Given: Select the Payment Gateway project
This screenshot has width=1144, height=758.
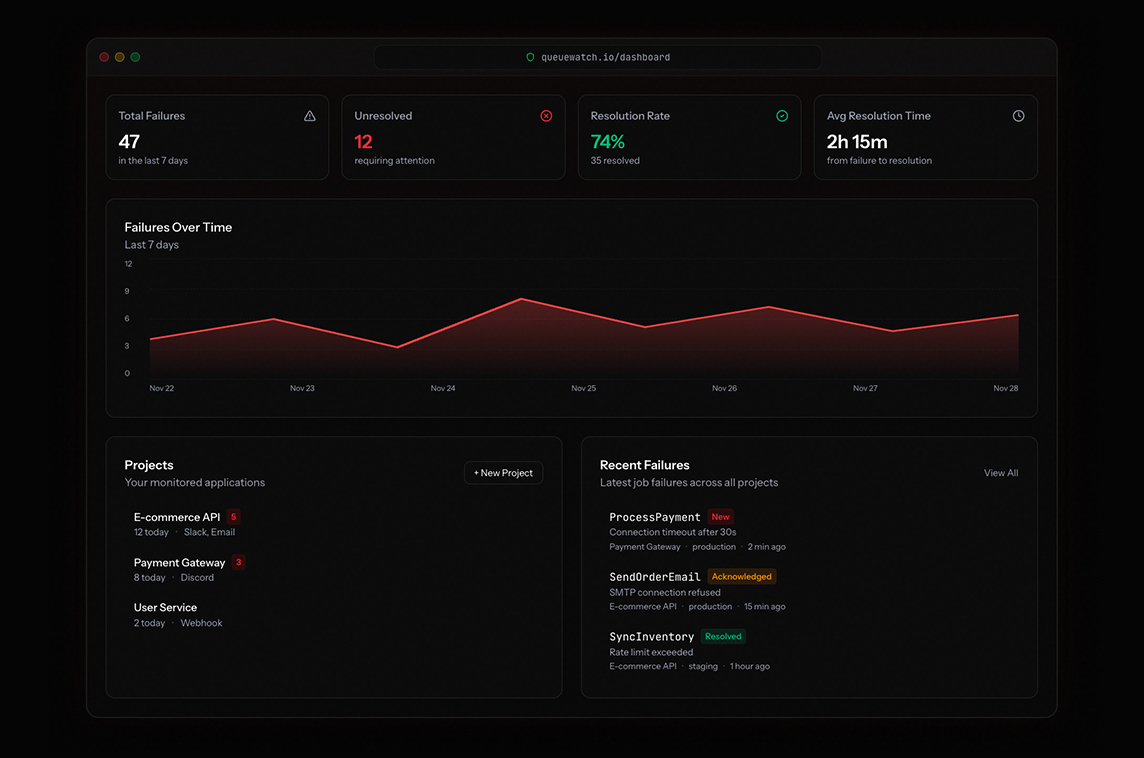Looking at the screenshot, I should click(x=180, y=563).
